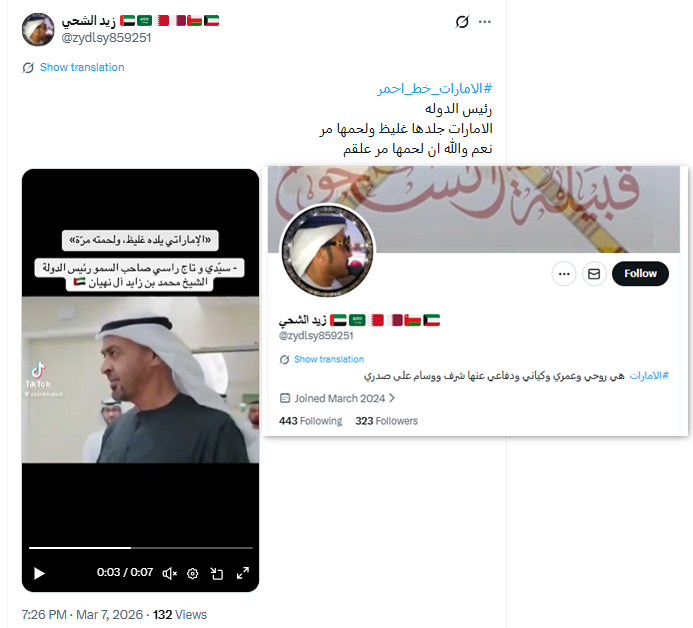Follow the profile in the hover card
693x628 pixels.
pos(640,274)
